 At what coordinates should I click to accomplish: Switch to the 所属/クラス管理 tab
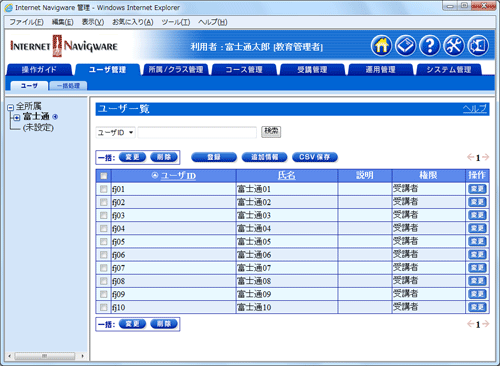[176, 69]
